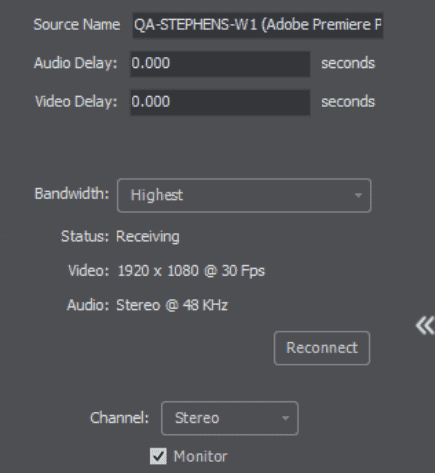The width and height of the screenshot is (435, 473).
Task: Click the Source Name label
Action: point(77,25)
